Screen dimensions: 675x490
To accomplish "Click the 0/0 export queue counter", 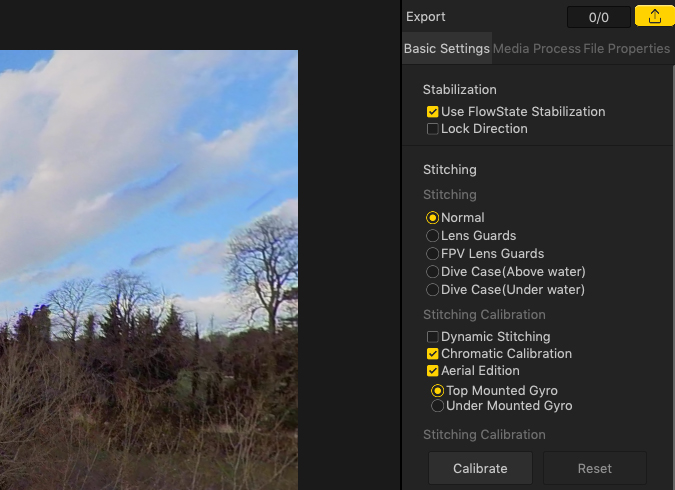I will pyautogui.click(x=598, y=17).
